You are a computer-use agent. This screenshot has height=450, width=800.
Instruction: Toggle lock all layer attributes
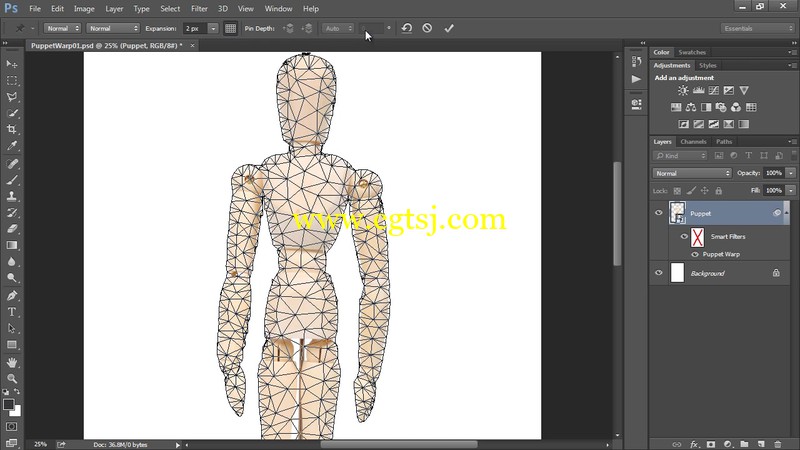tap(718, 191)
